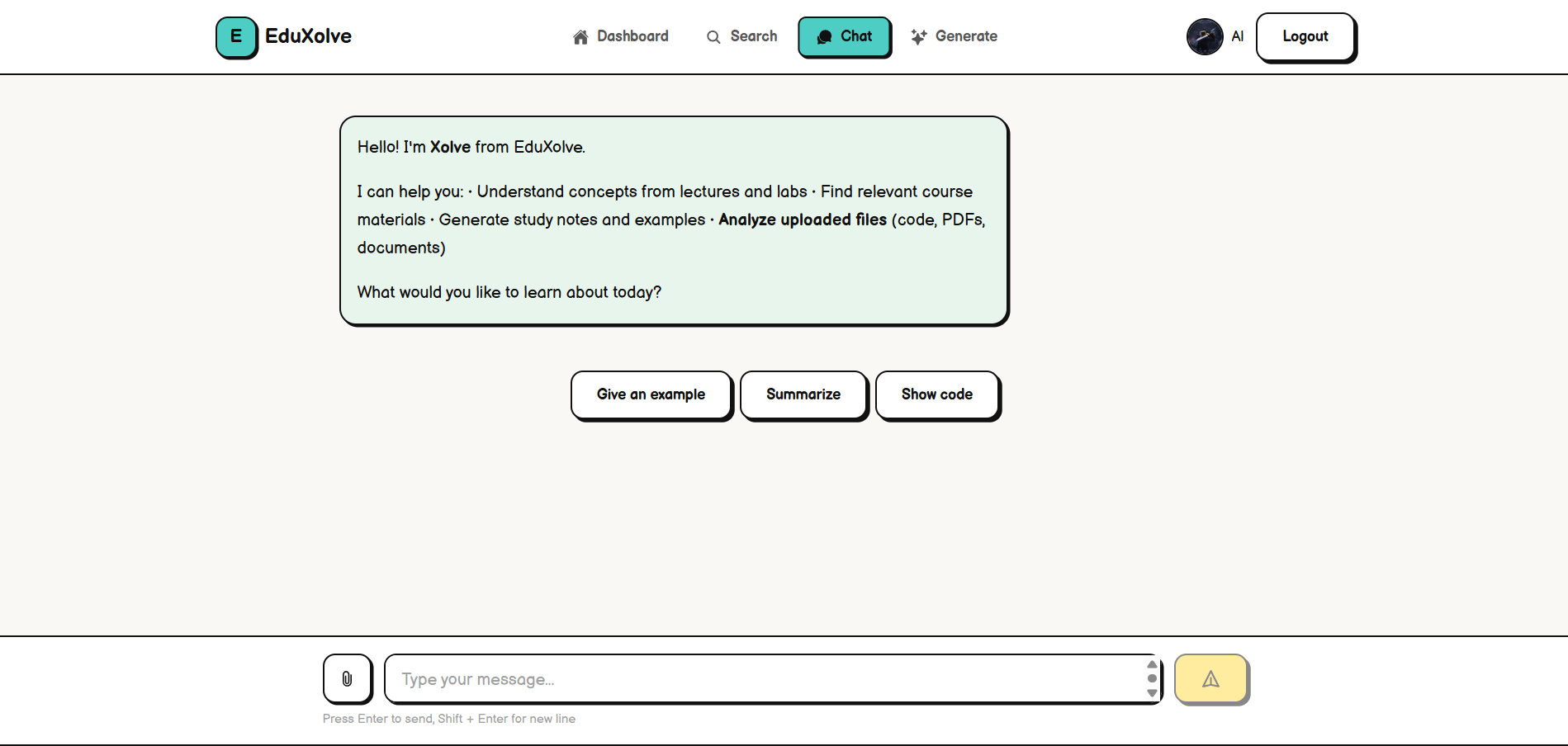
Task: Click the "Press Enter to send" hint text
Action: (449, 719)
